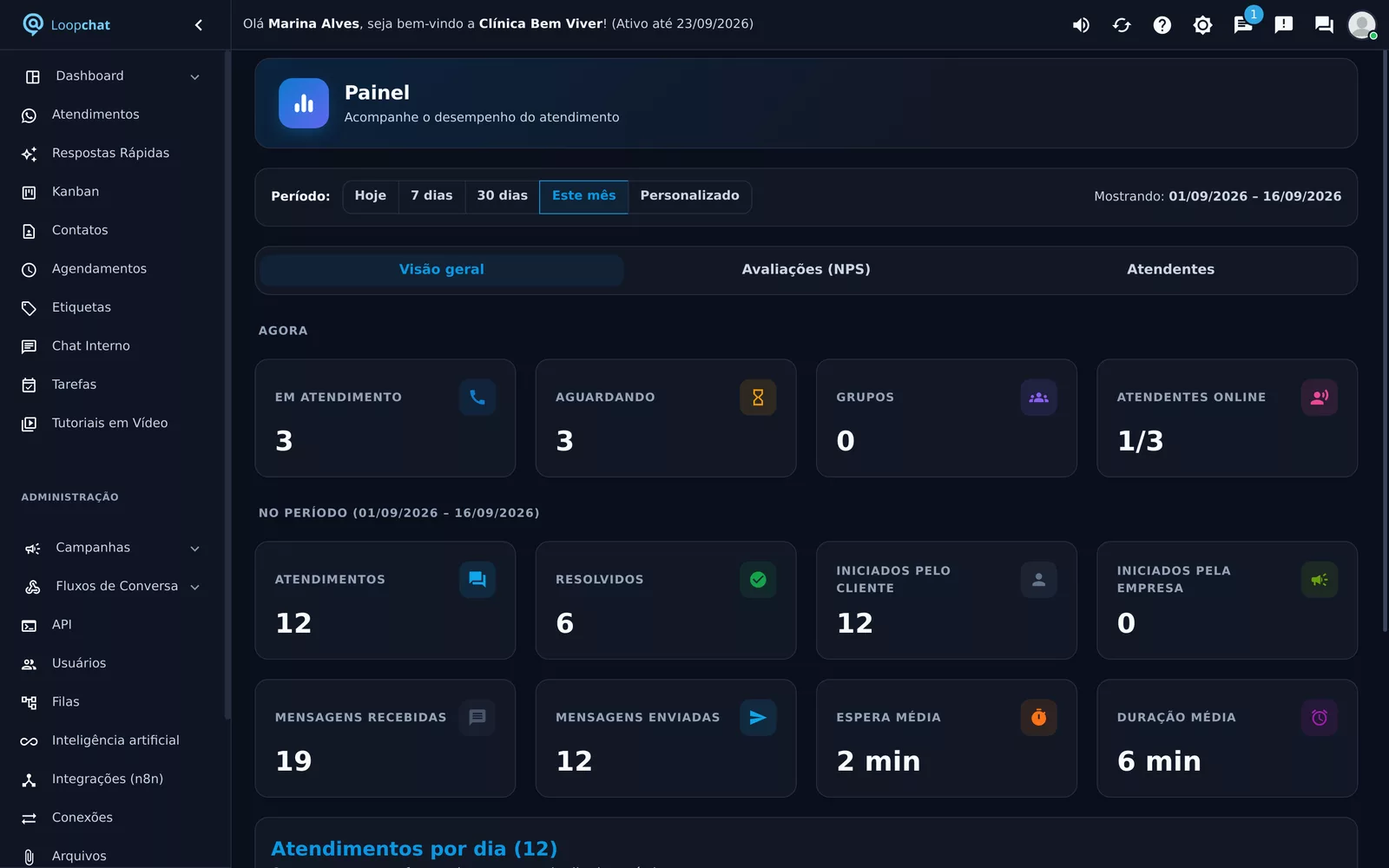Click the refresh sync icon in the header
Viewport: 1389px width, 868px height.
(x=1122, y=25)
